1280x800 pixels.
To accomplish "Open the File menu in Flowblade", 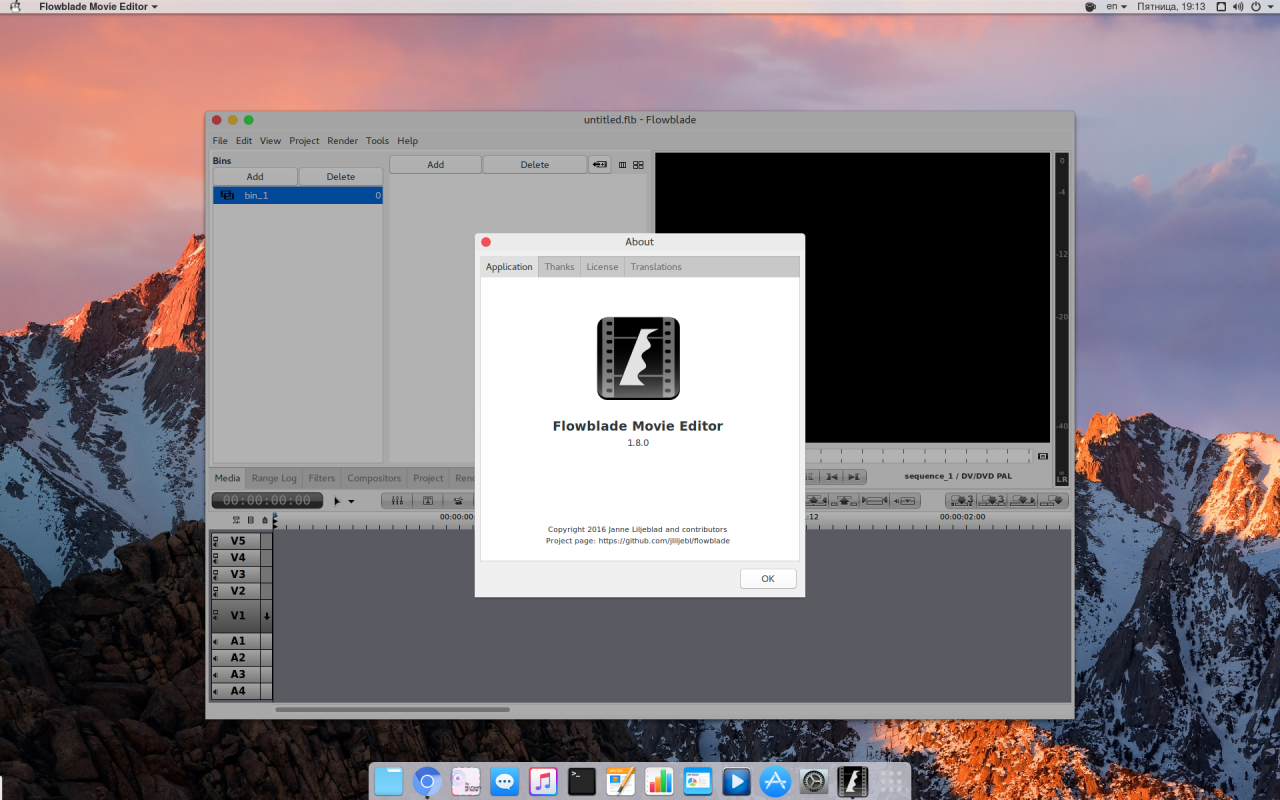I will tap(220, 141).
